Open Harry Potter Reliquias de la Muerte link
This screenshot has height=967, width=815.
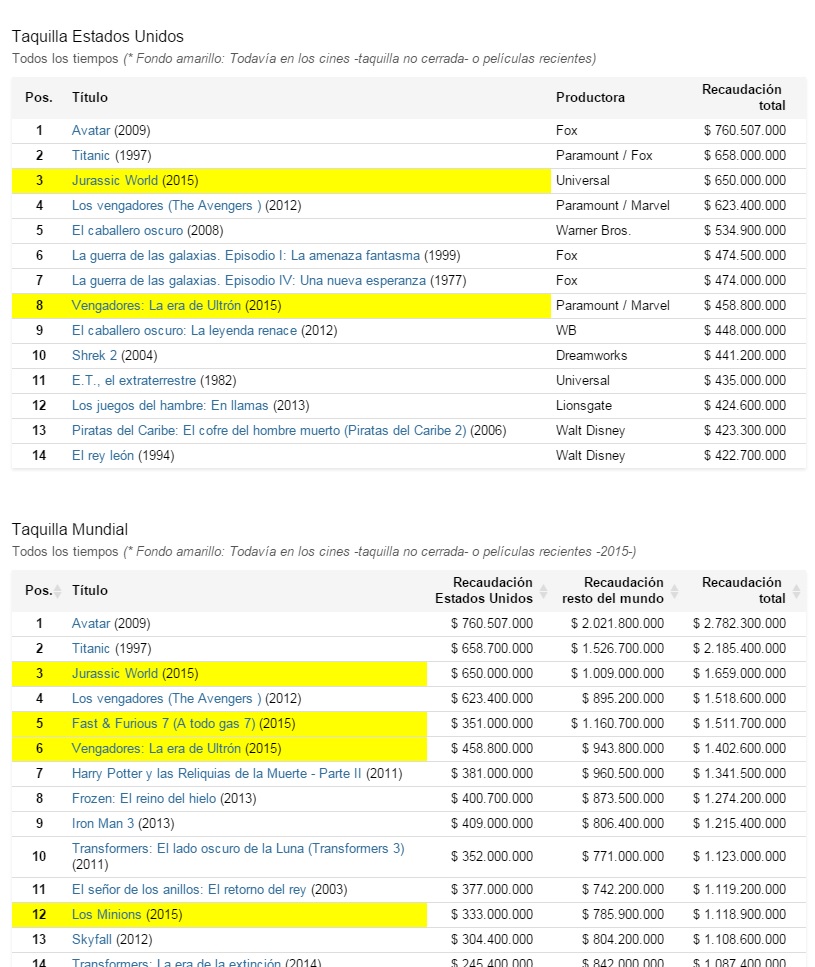(x=216, y=773)
